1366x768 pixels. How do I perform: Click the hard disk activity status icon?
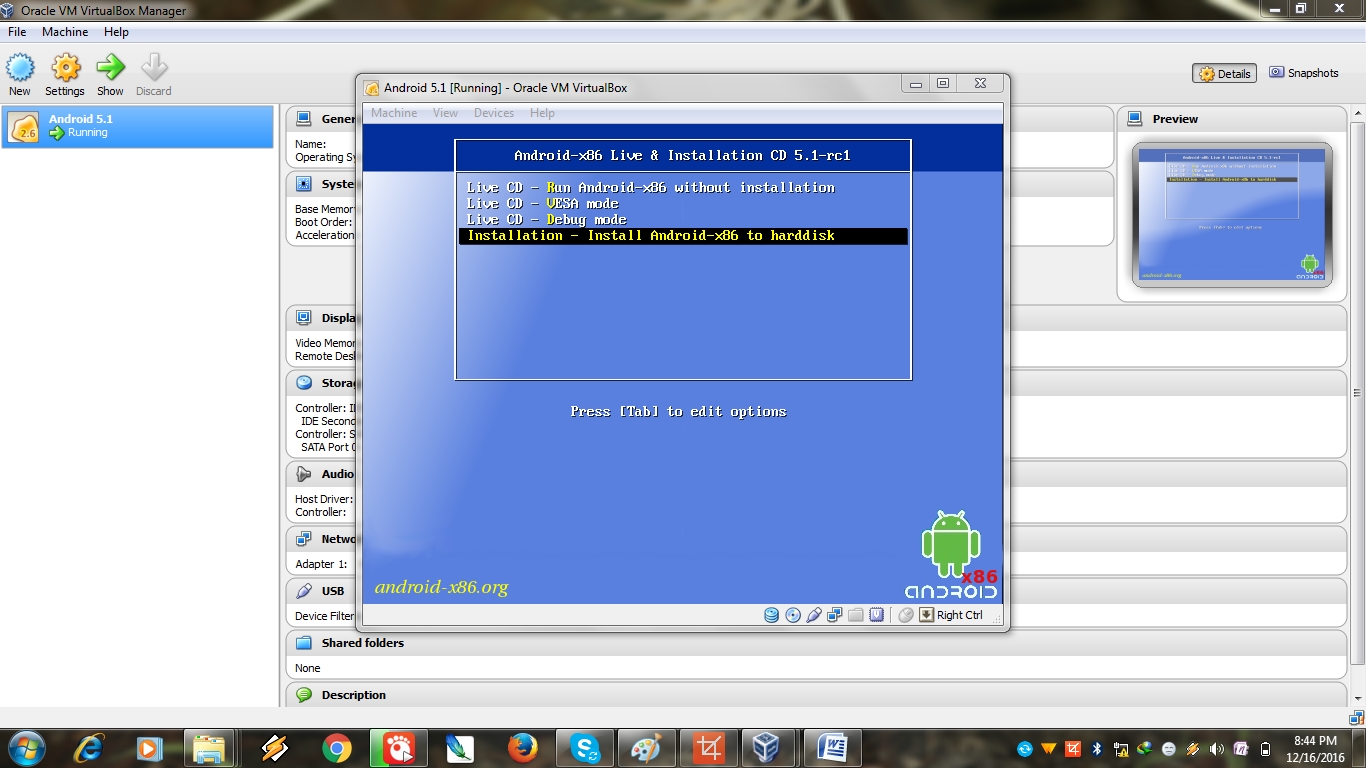(772, 615)
